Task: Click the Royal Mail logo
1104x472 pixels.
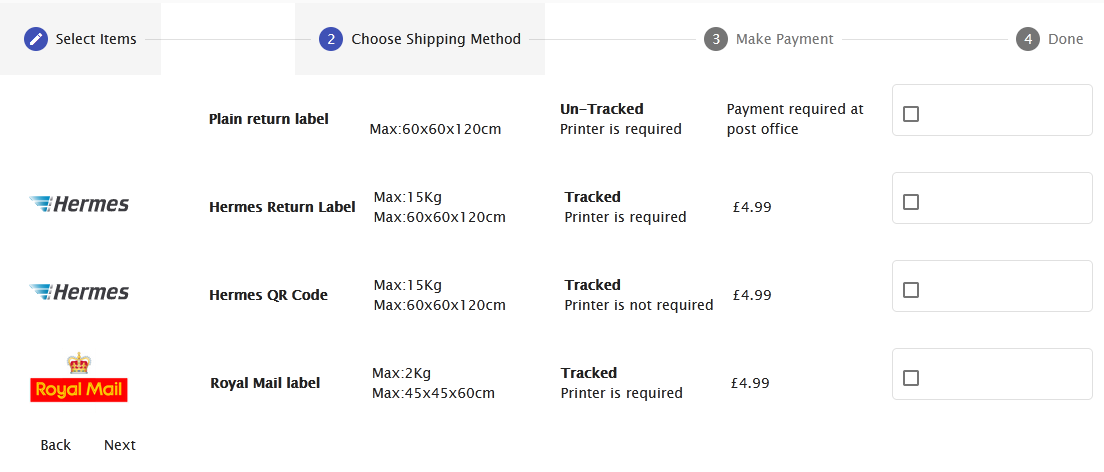Action: pos(79,378)
